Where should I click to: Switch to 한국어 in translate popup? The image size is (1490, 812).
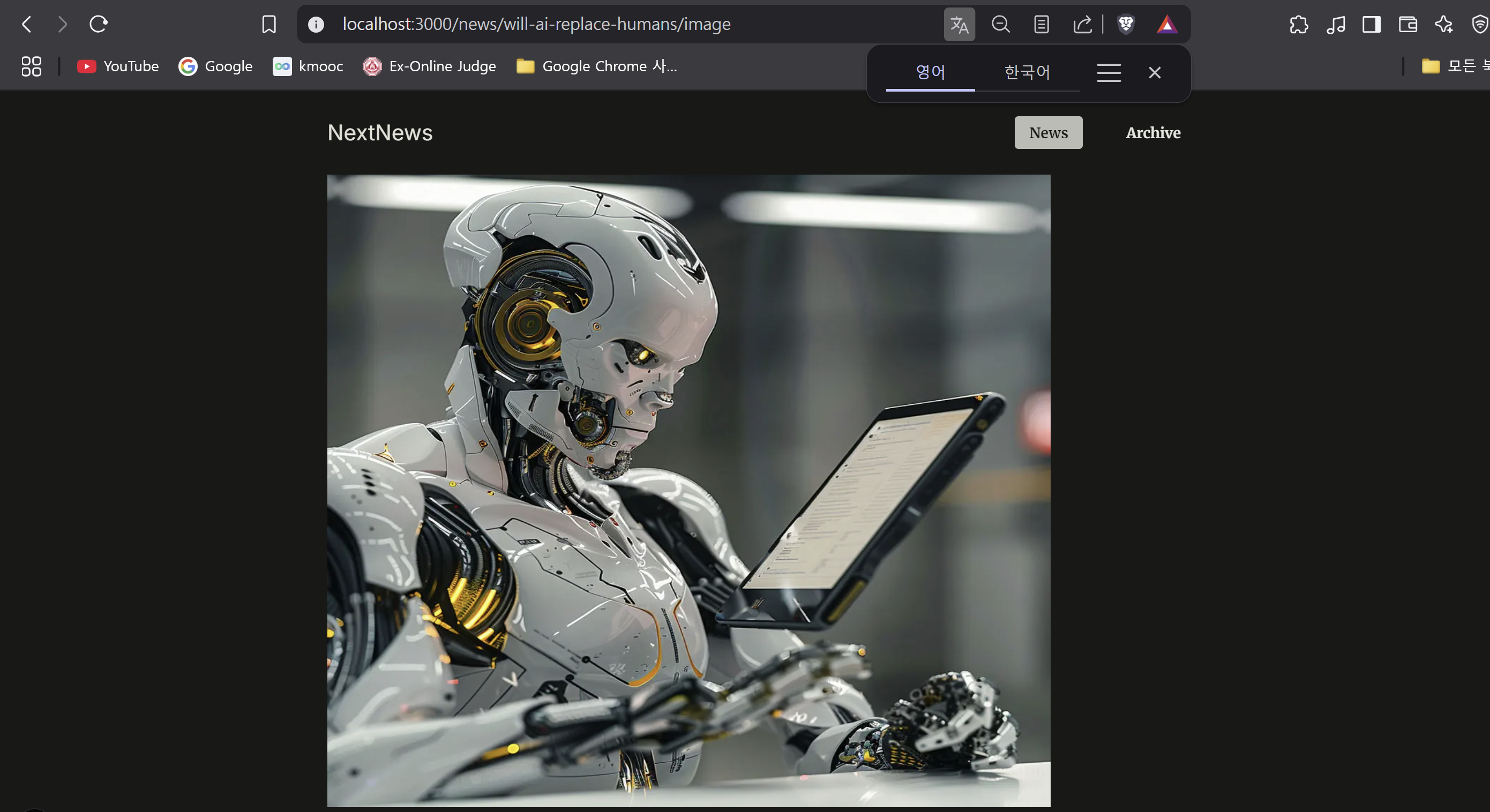click(x=1027, y=72)
